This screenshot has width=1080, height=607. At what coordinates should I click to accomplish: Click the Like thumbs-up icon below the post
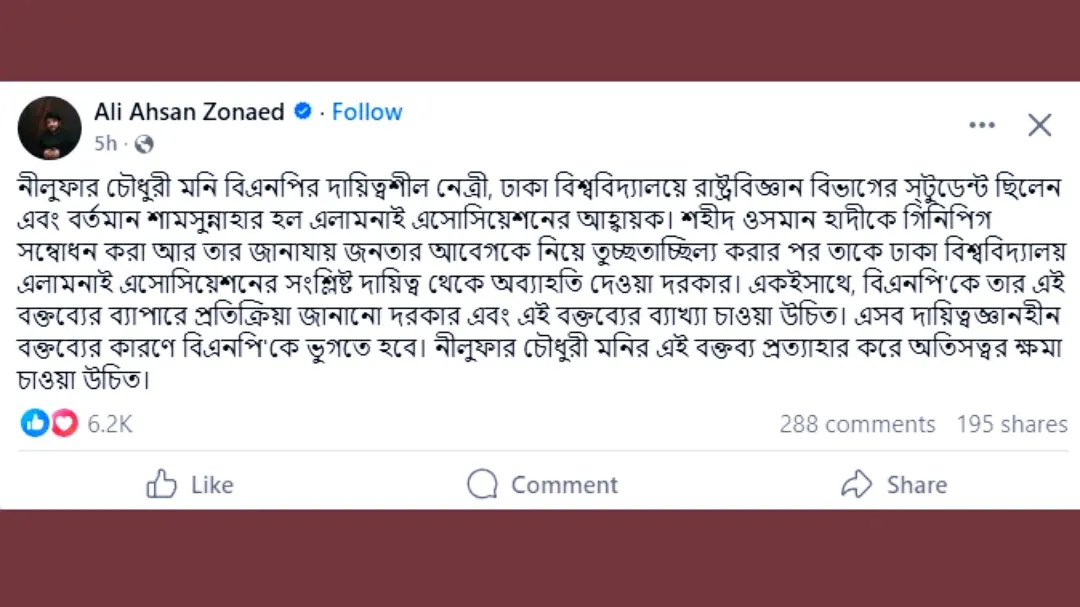click(x=159, y=485)
